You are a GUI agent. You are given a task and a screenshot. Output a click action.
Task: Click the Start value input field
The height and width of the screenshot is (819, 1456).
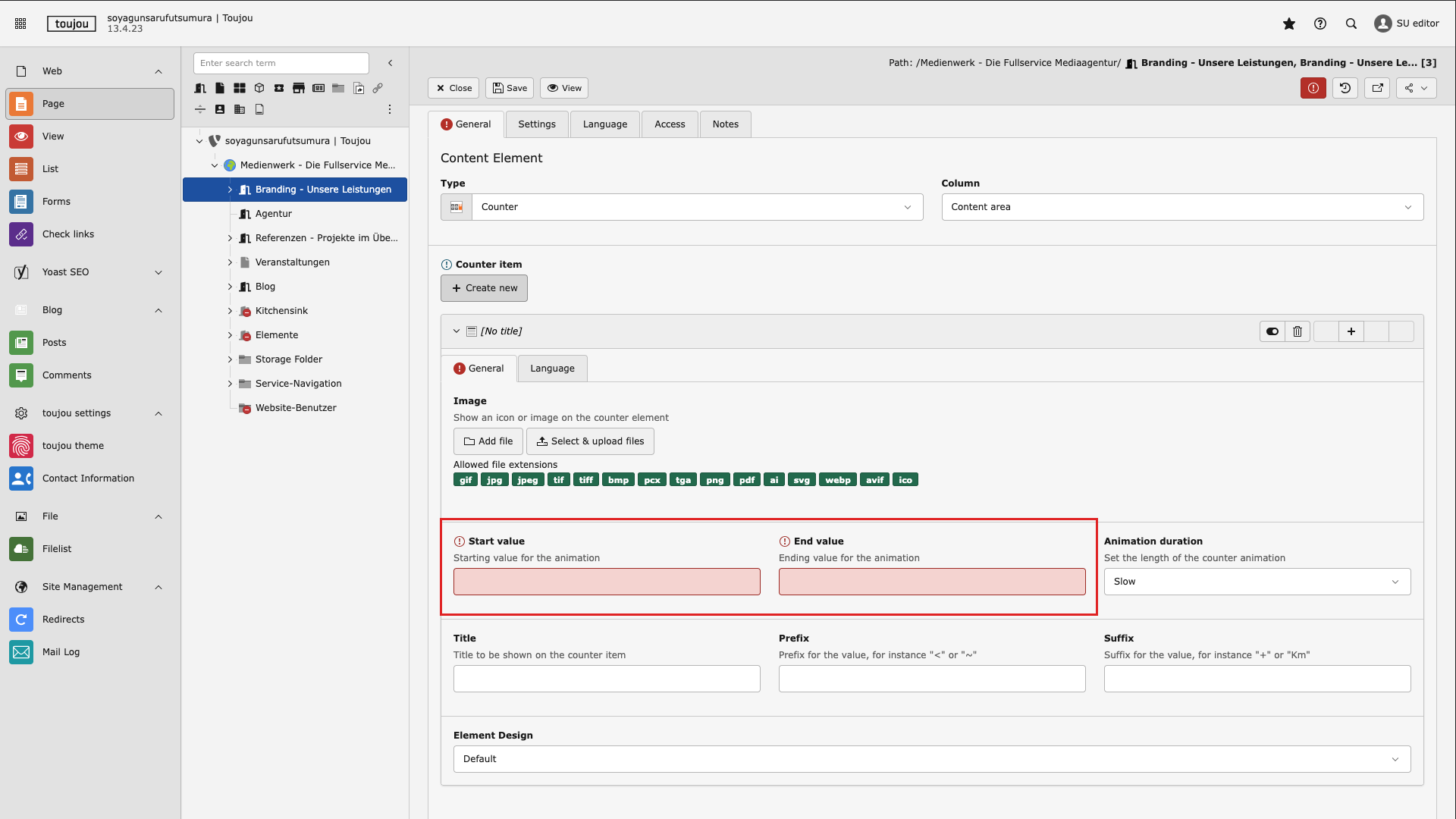(607, 582)
